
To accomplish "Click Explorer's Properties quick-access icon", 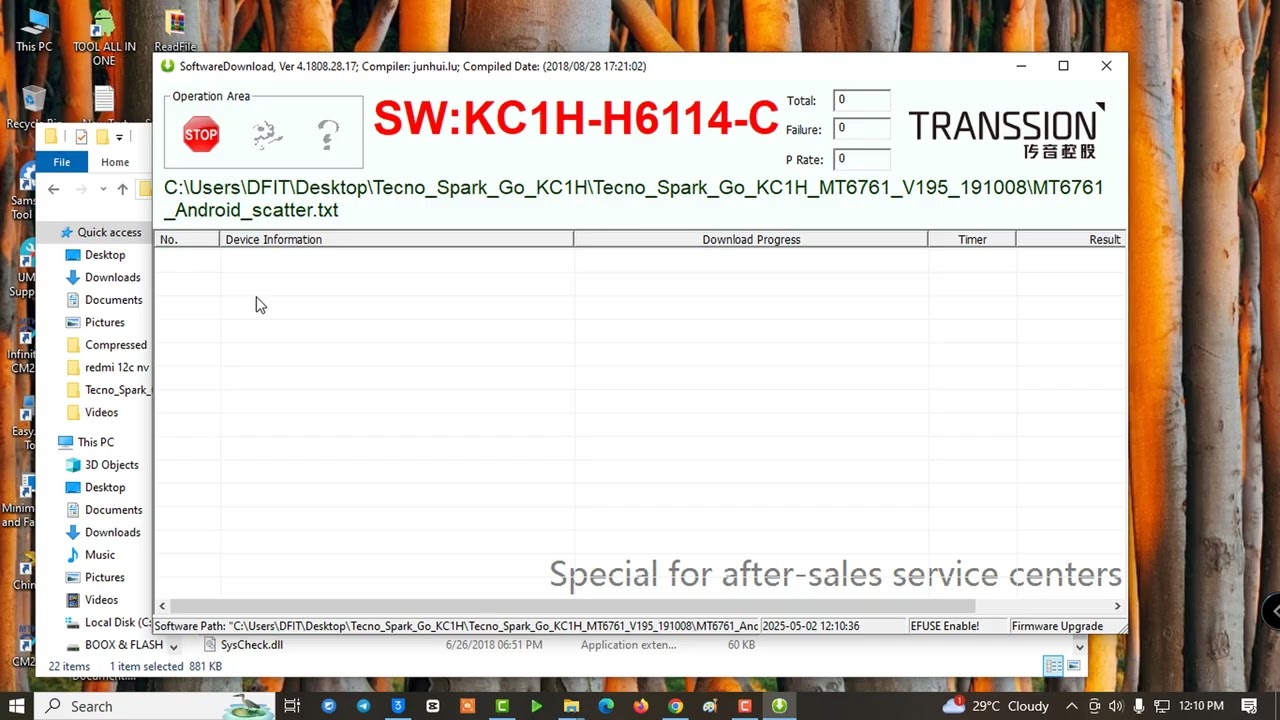I will coord(81,137).
